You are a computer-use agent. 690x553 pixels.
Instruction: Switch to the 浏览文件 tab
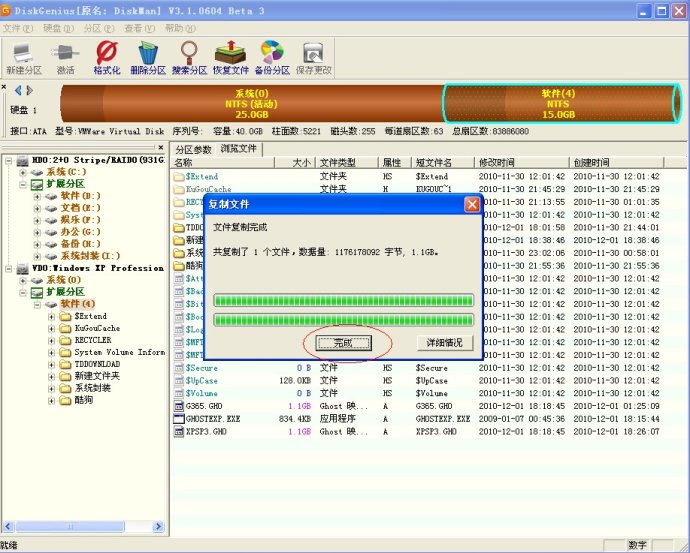tap(239, 149)
